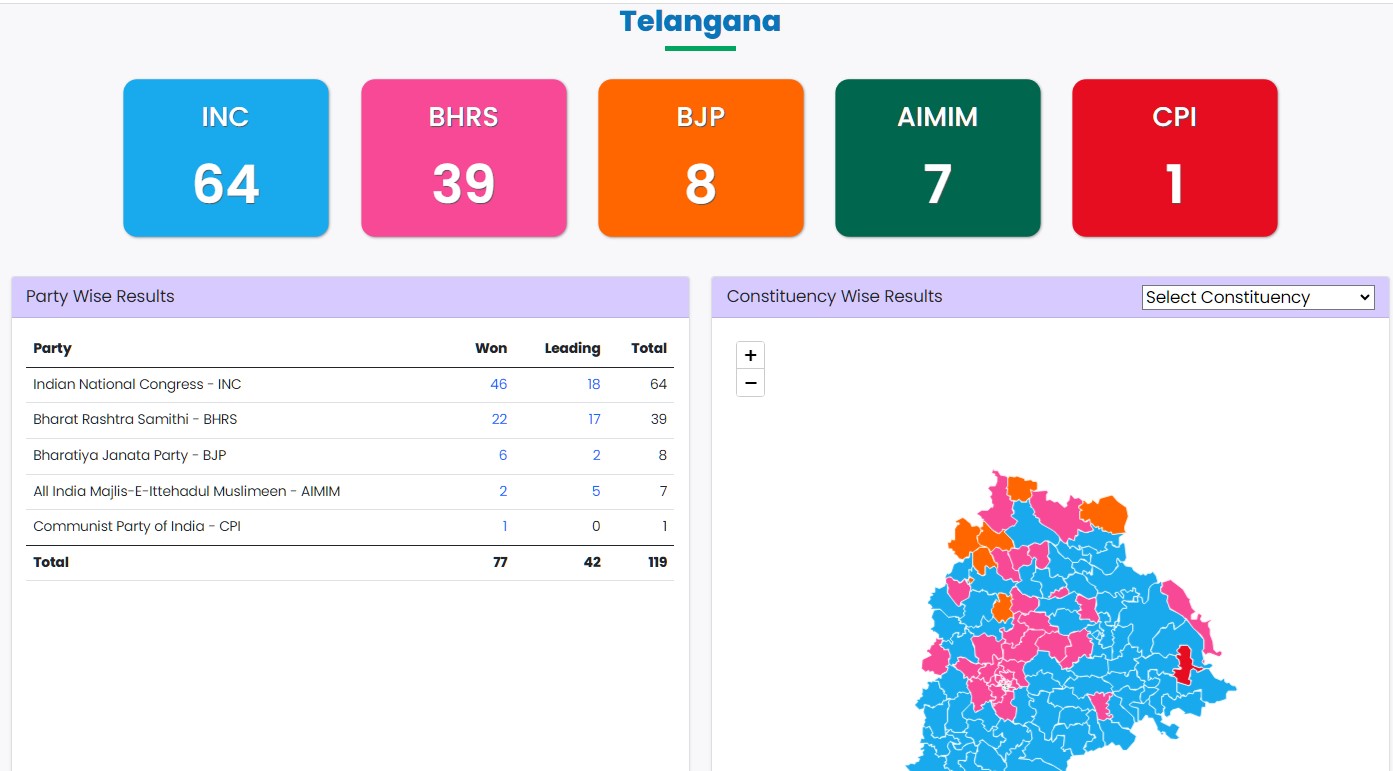Zoom in on the constituency map

[750, 356]
